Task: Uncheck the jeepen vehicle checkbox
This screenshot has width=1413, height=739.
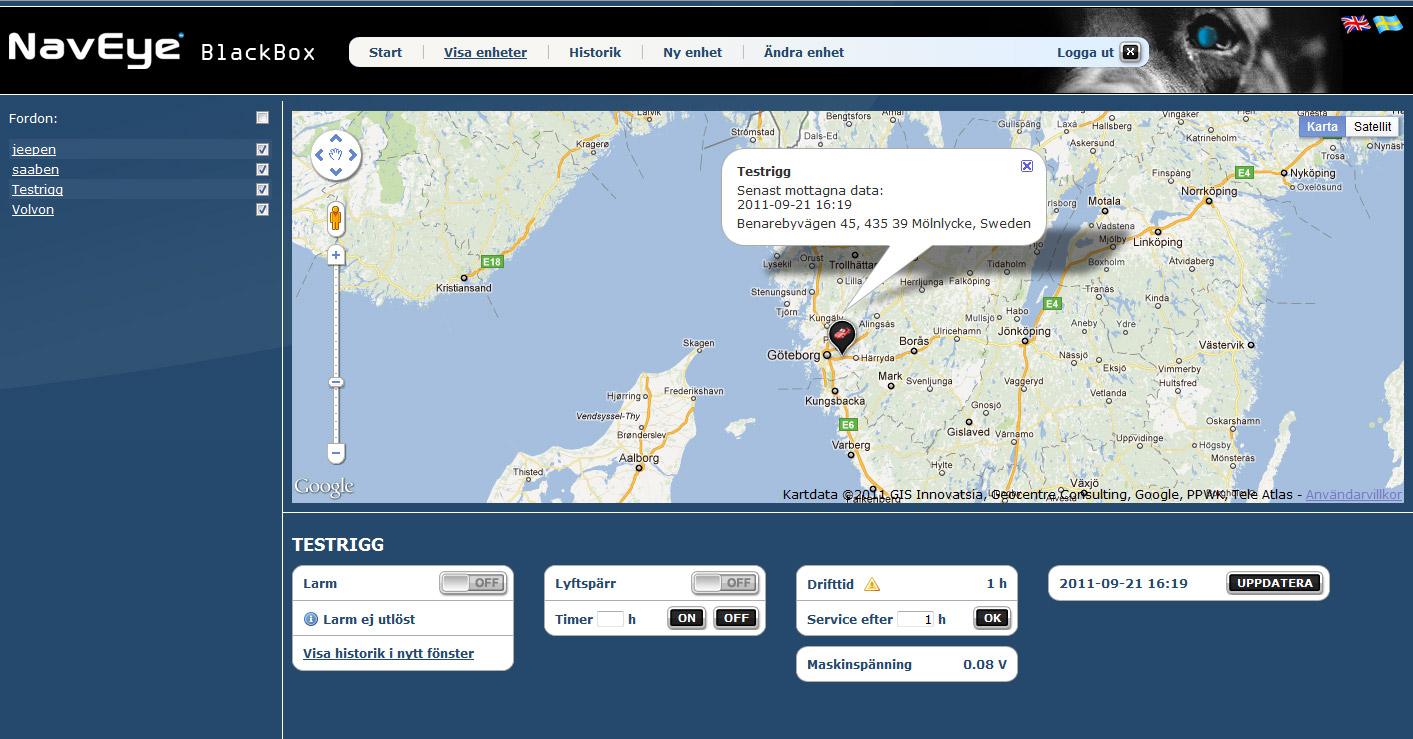Action: pos(262,150)
